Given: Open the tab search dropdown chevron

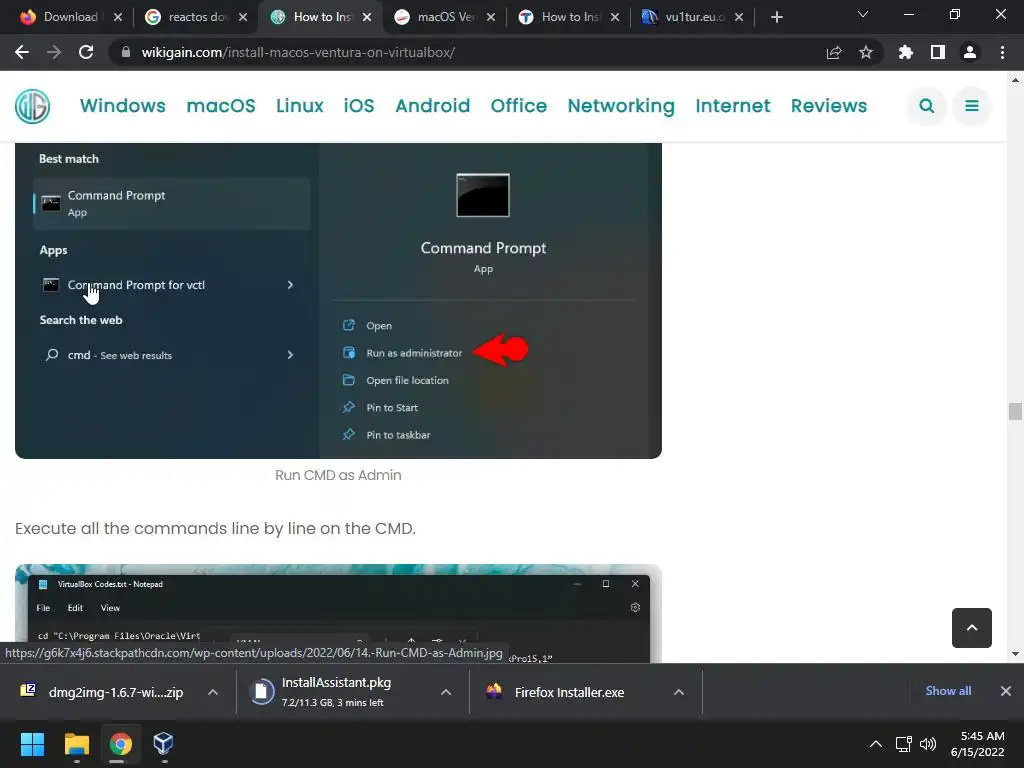Looking at the screenshot, I should 863,14.
